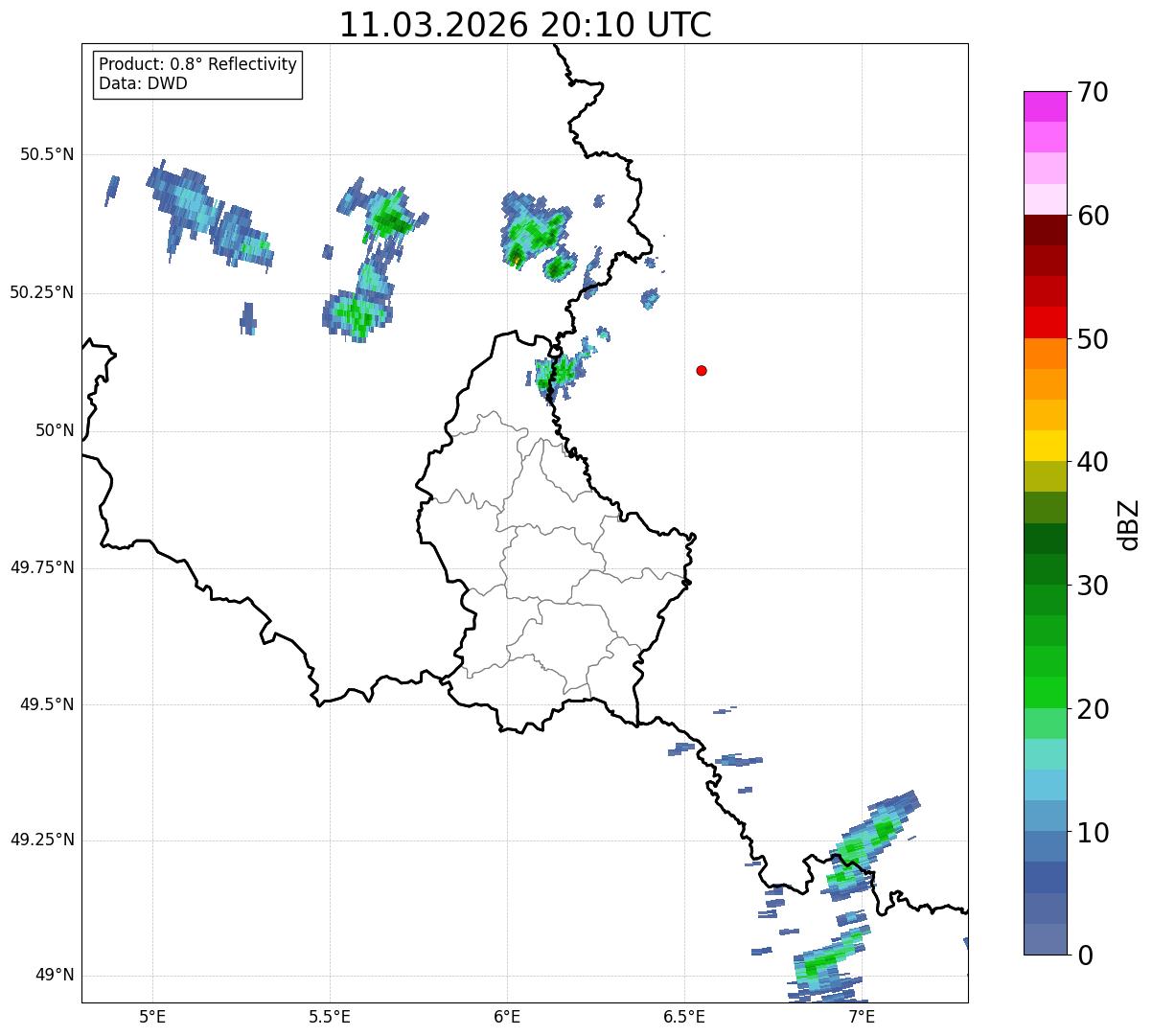The image size is (1152, 1036).
Task: Click the "Product: 0.8° Reflectivity" label
Action: click(198, 64)
